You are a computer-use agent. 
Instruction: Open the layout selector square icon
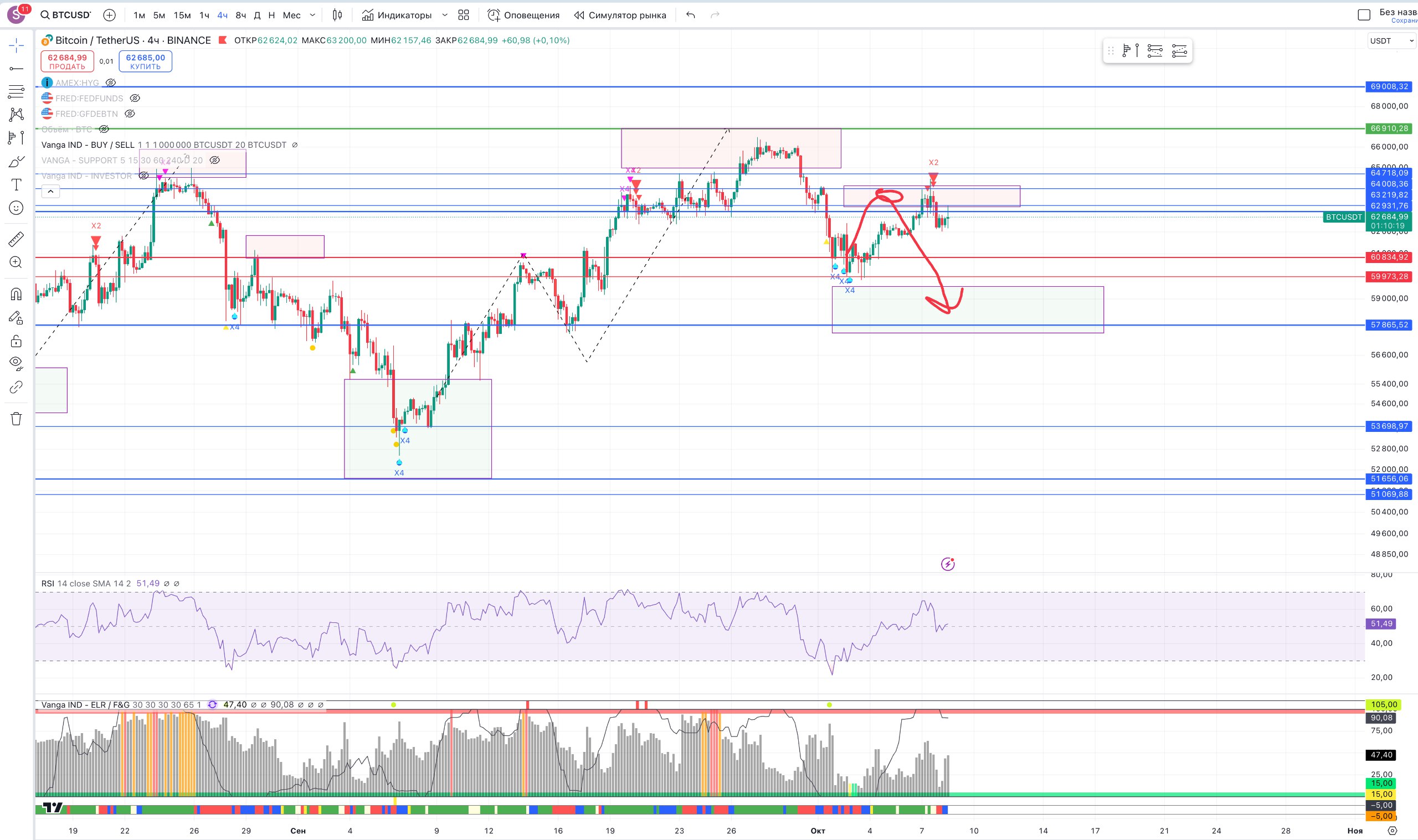(x=1364, y=16)
